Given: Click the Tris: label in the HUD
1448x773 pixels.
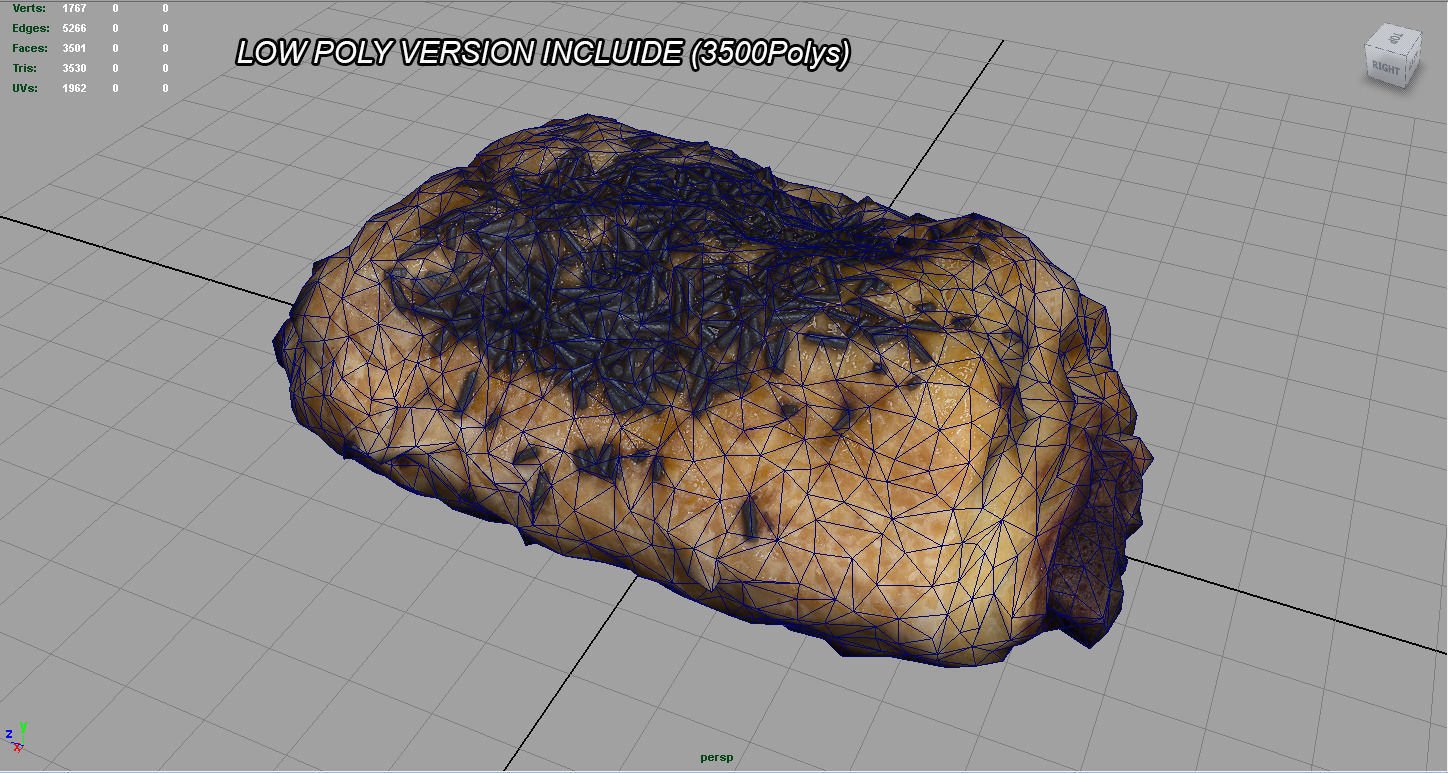Looking at the screenshot, I should (24, 68).
